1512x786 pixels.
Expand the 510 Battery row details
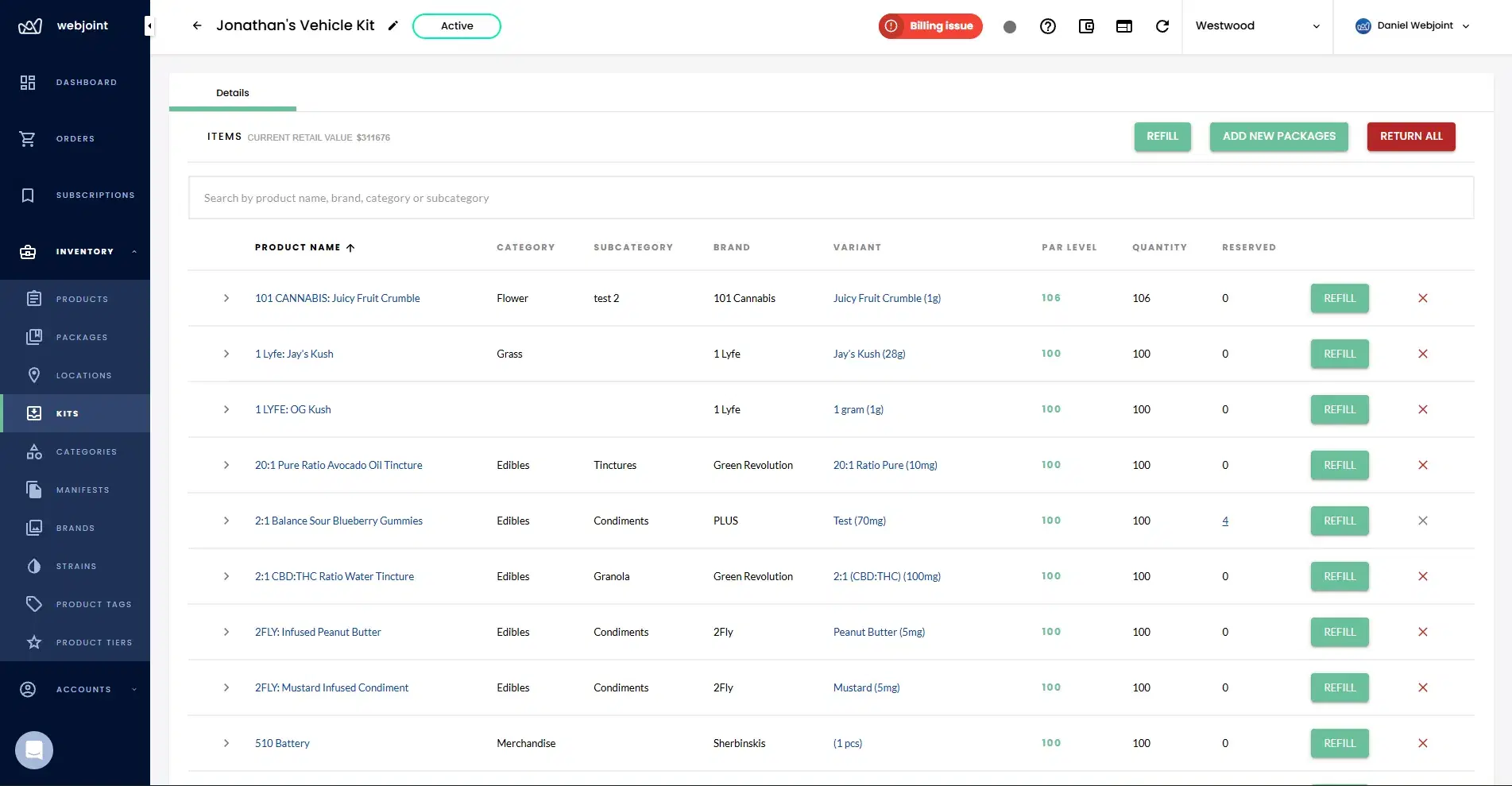pyautogui.click(x=226, y=744)
